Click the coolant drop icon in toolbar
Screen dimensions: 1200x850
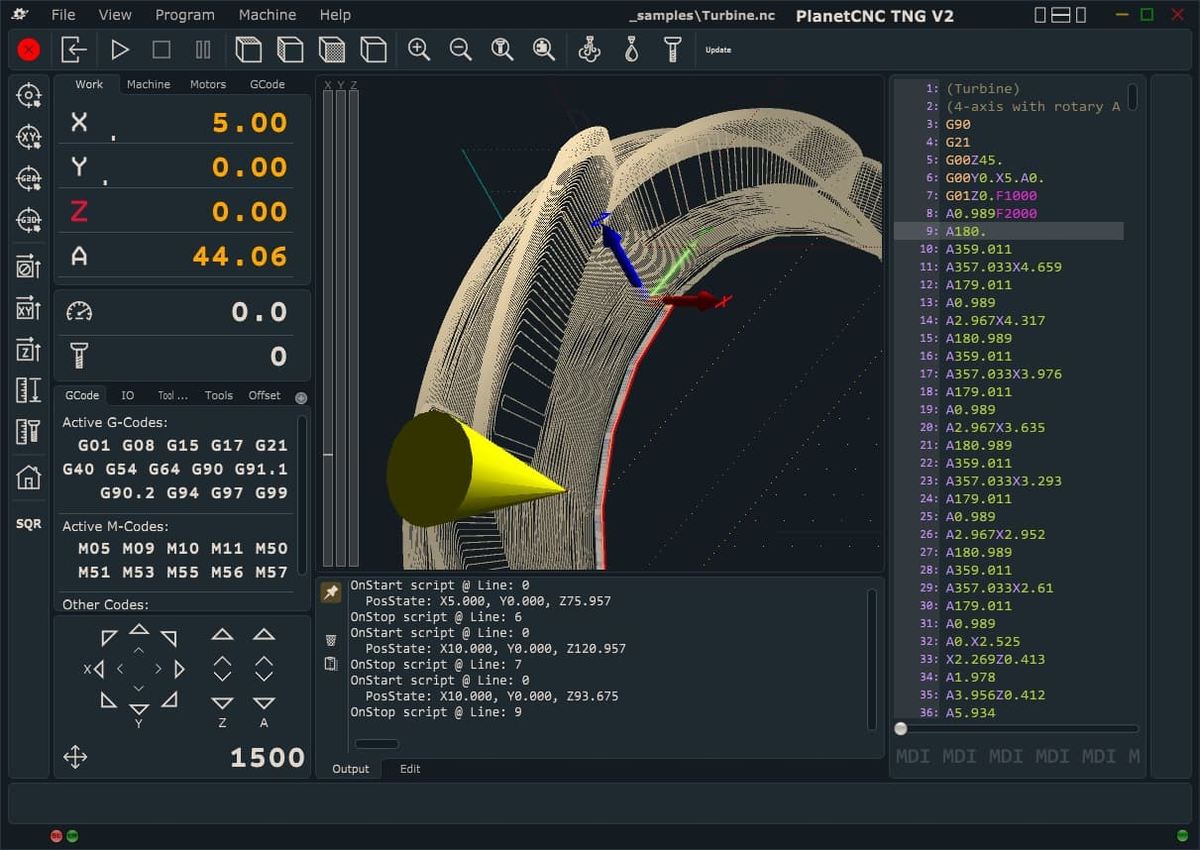click(x=631, y=50)
